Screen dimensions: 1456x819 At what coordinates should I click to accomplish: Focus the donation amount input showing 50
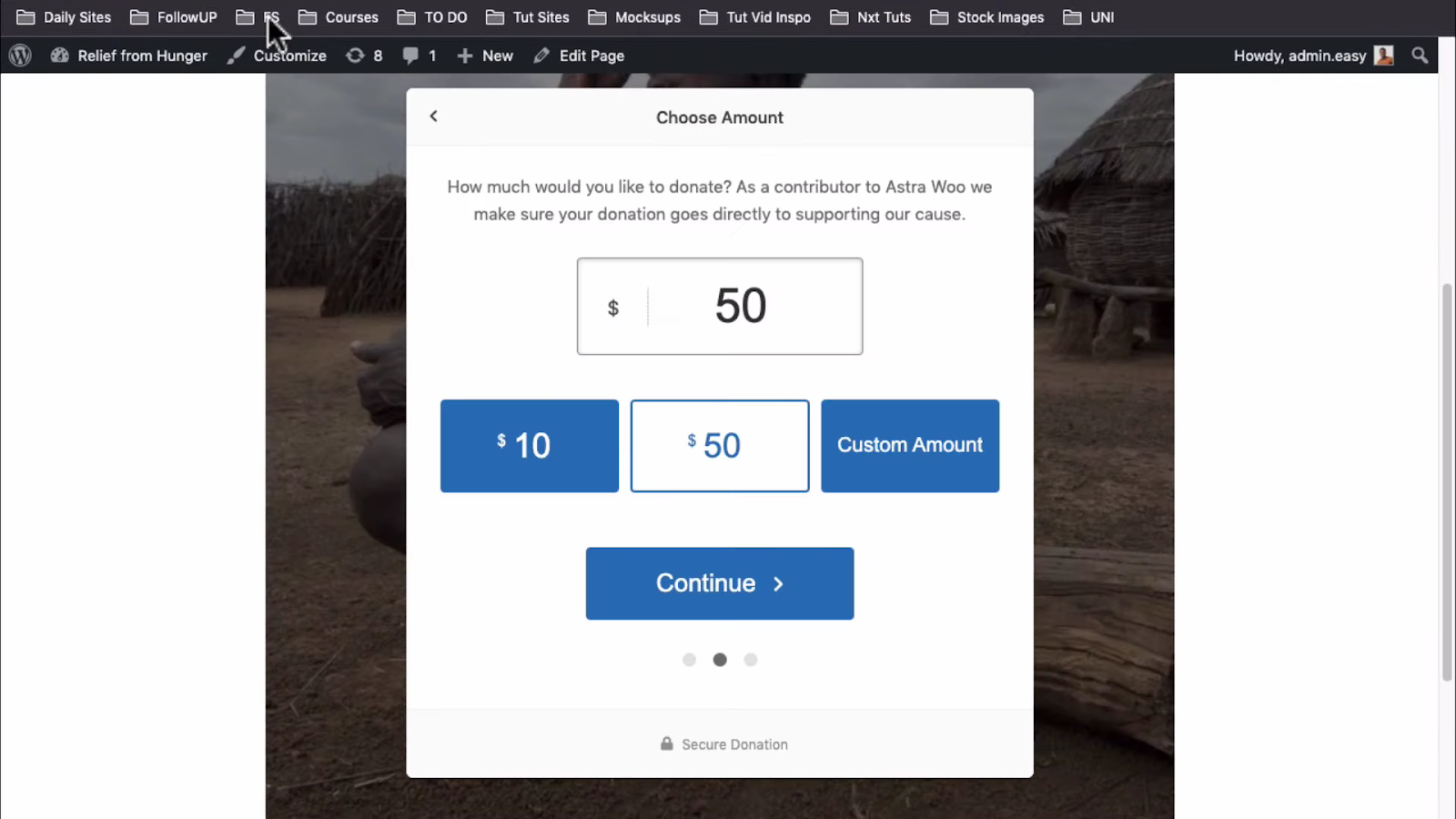pos(720,306)
